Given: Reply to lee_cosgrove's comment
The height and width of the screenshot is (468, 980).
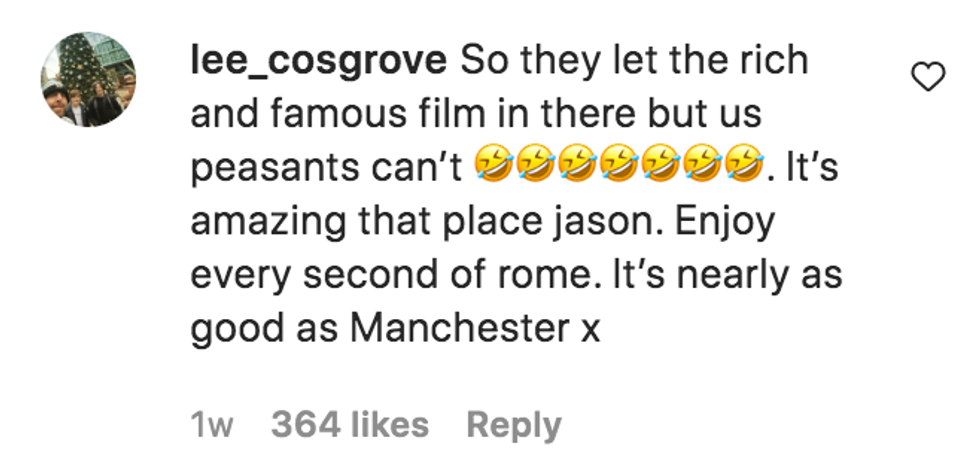Looking at the screenshot, I should point(514,426).
